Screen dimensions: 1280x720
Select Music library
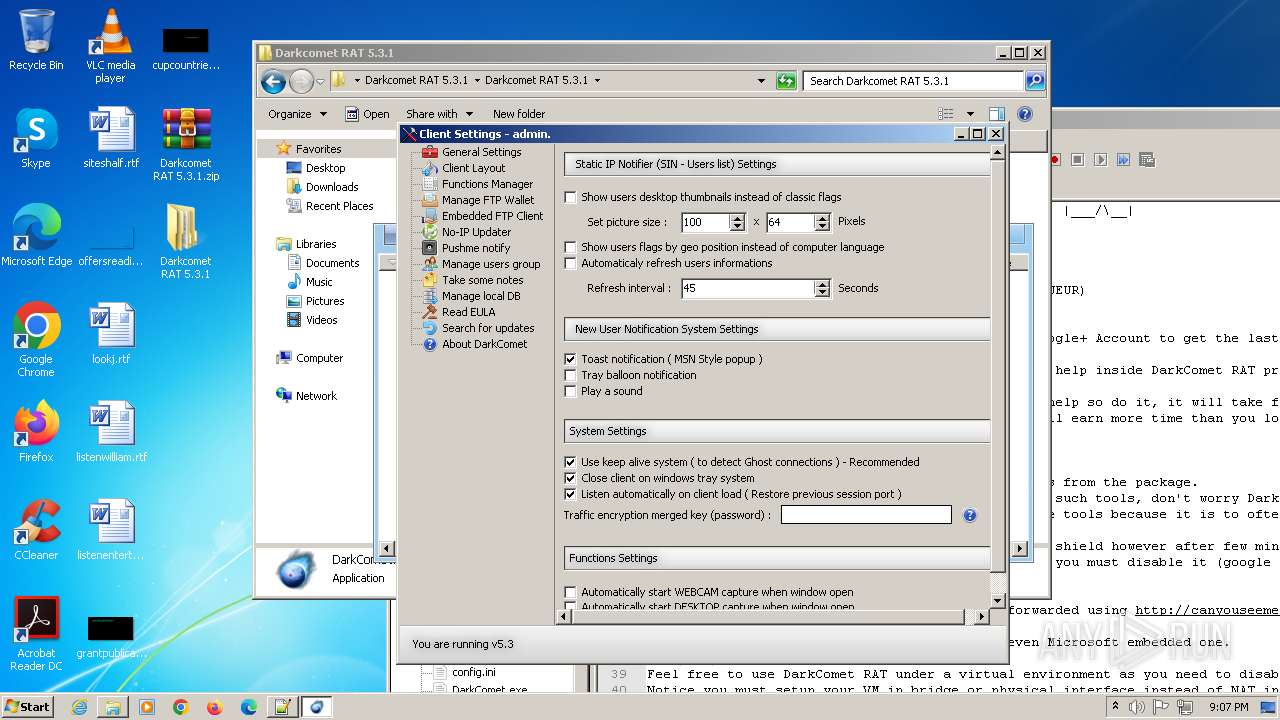[309, 282]
